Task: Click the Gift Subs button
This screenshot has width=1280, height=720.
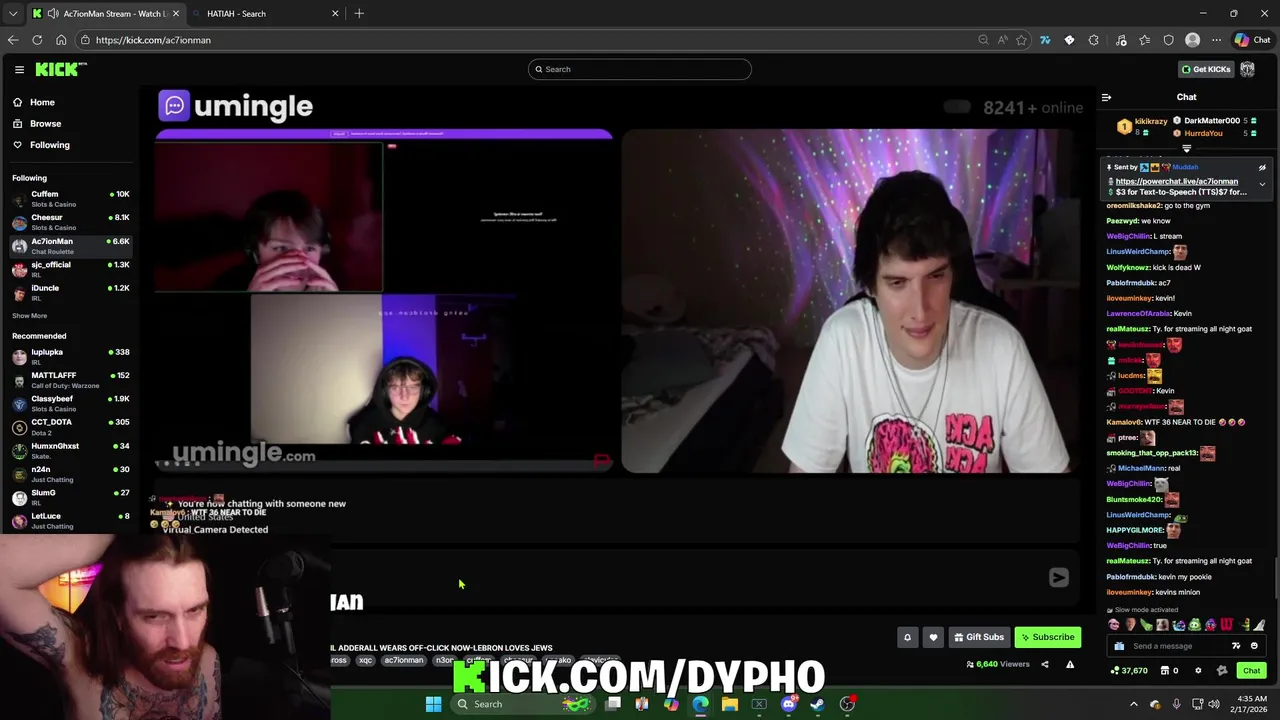Action: pyautogui.click(x=978, y=637)
